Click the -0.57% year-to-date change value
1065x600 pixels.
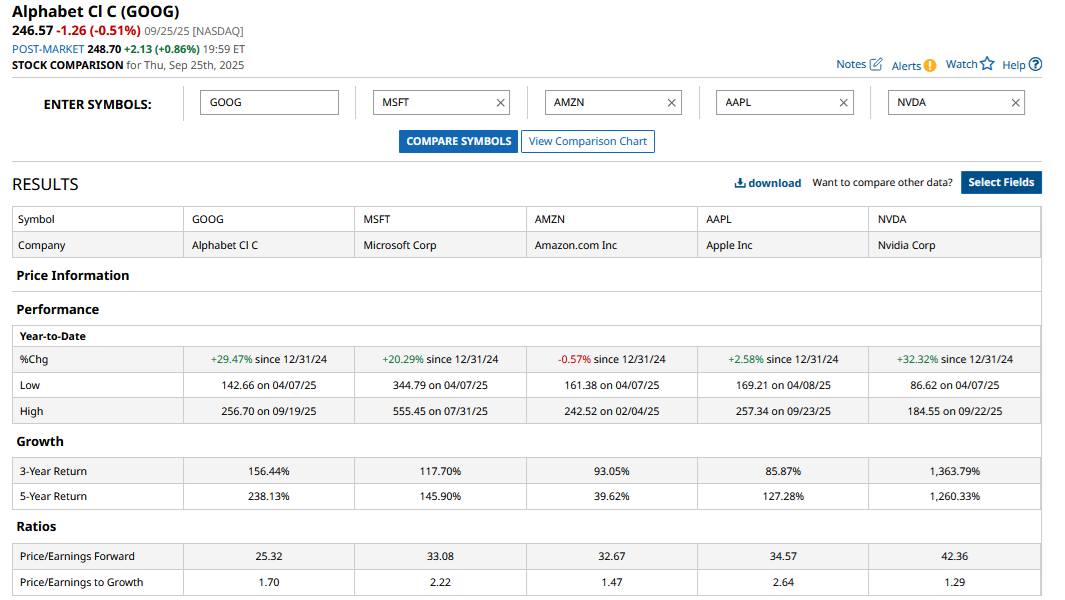[574, 359]
